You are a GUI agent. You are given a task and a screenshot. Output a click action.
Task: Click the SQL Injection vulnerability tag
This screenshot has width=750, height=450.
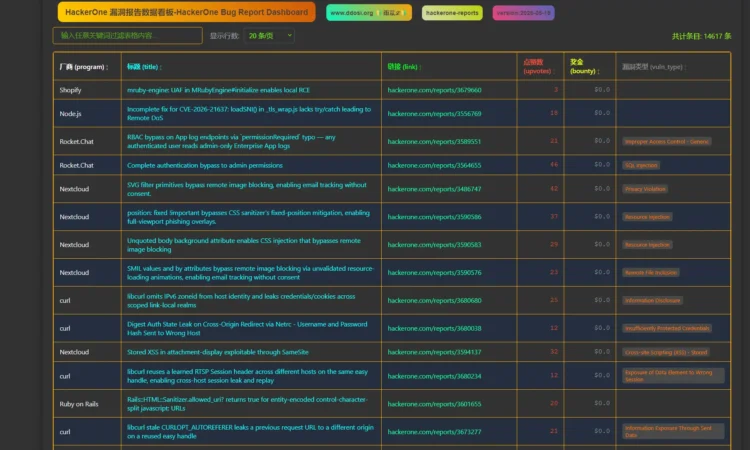point(641,165)
